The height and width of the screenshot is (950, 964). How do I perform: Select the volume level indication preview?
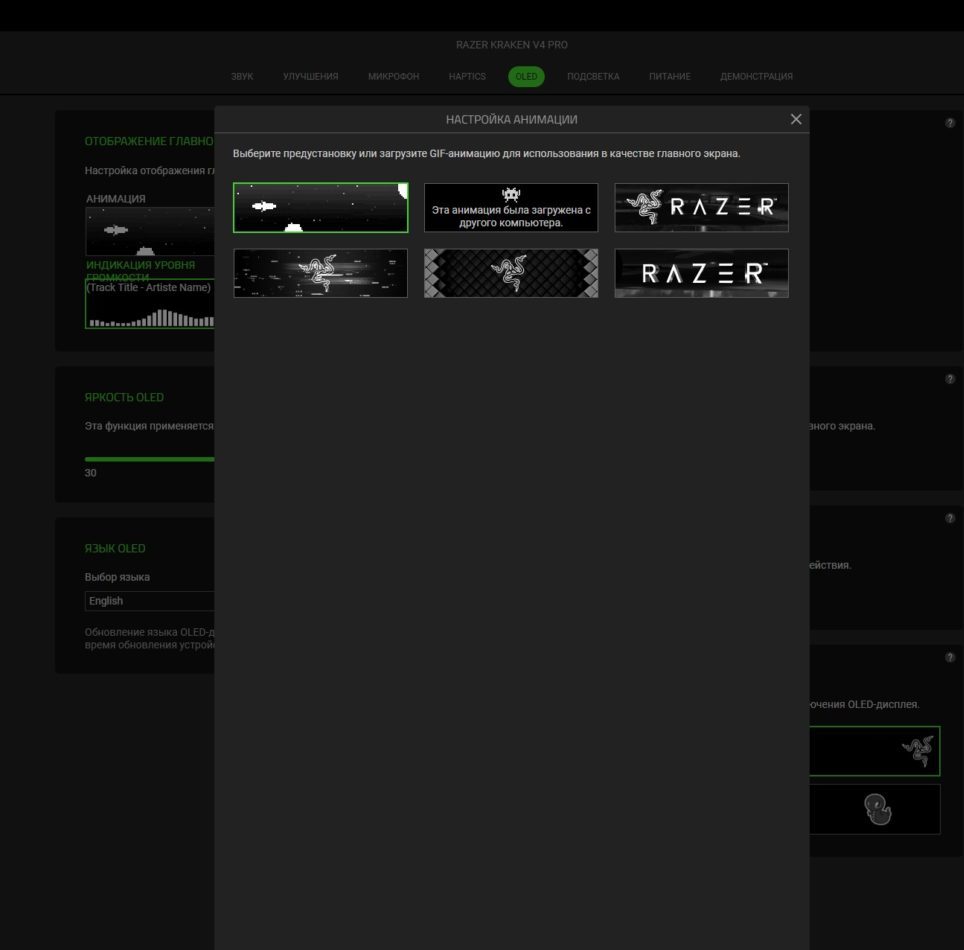(149, 304)
